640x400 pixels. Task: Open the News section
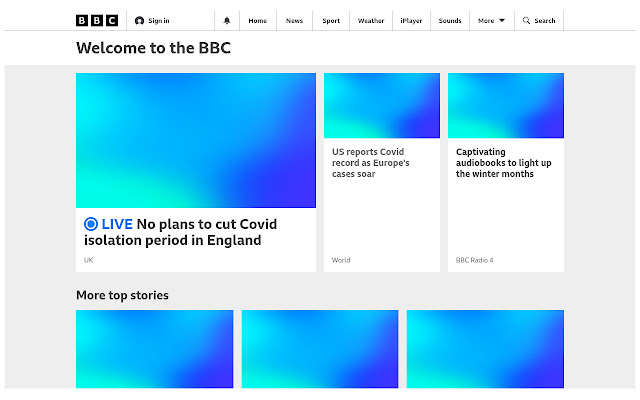[x=294, y=20]
